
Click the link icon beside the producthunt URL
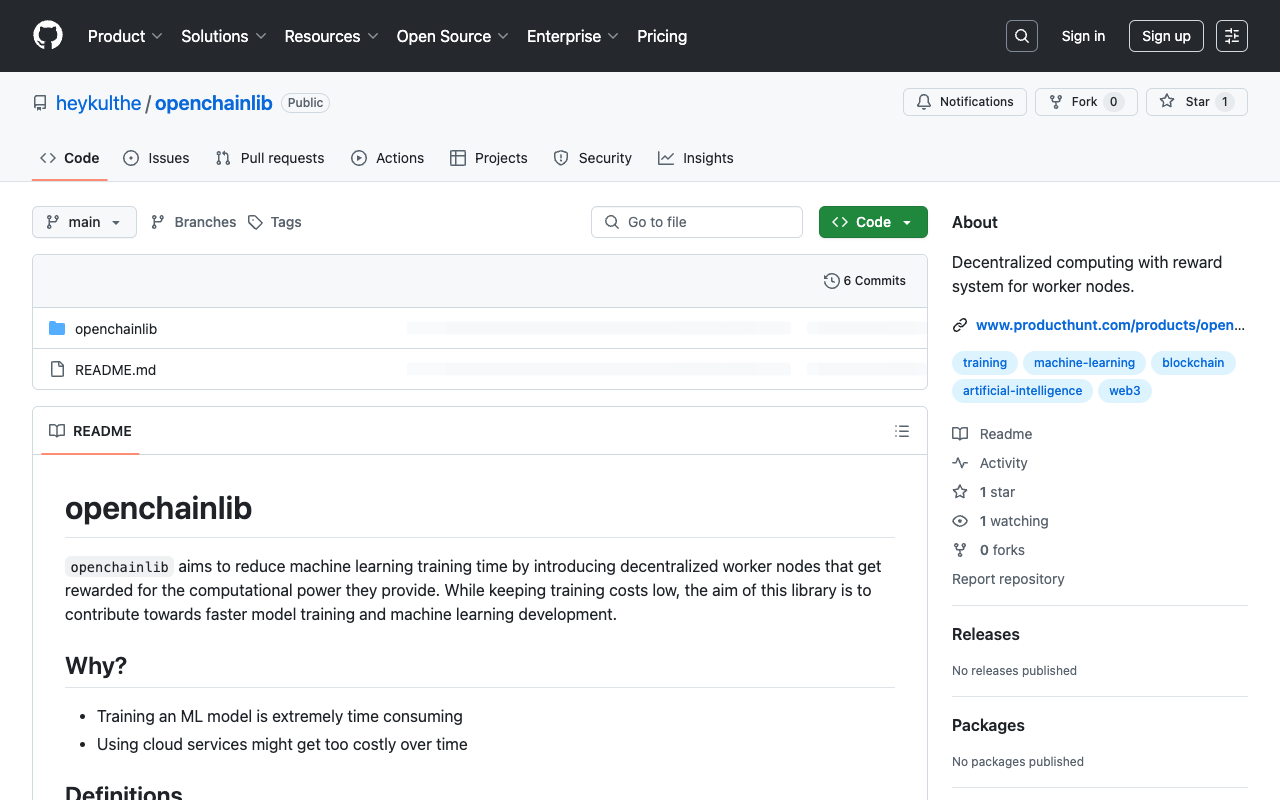tap(960, 325)
